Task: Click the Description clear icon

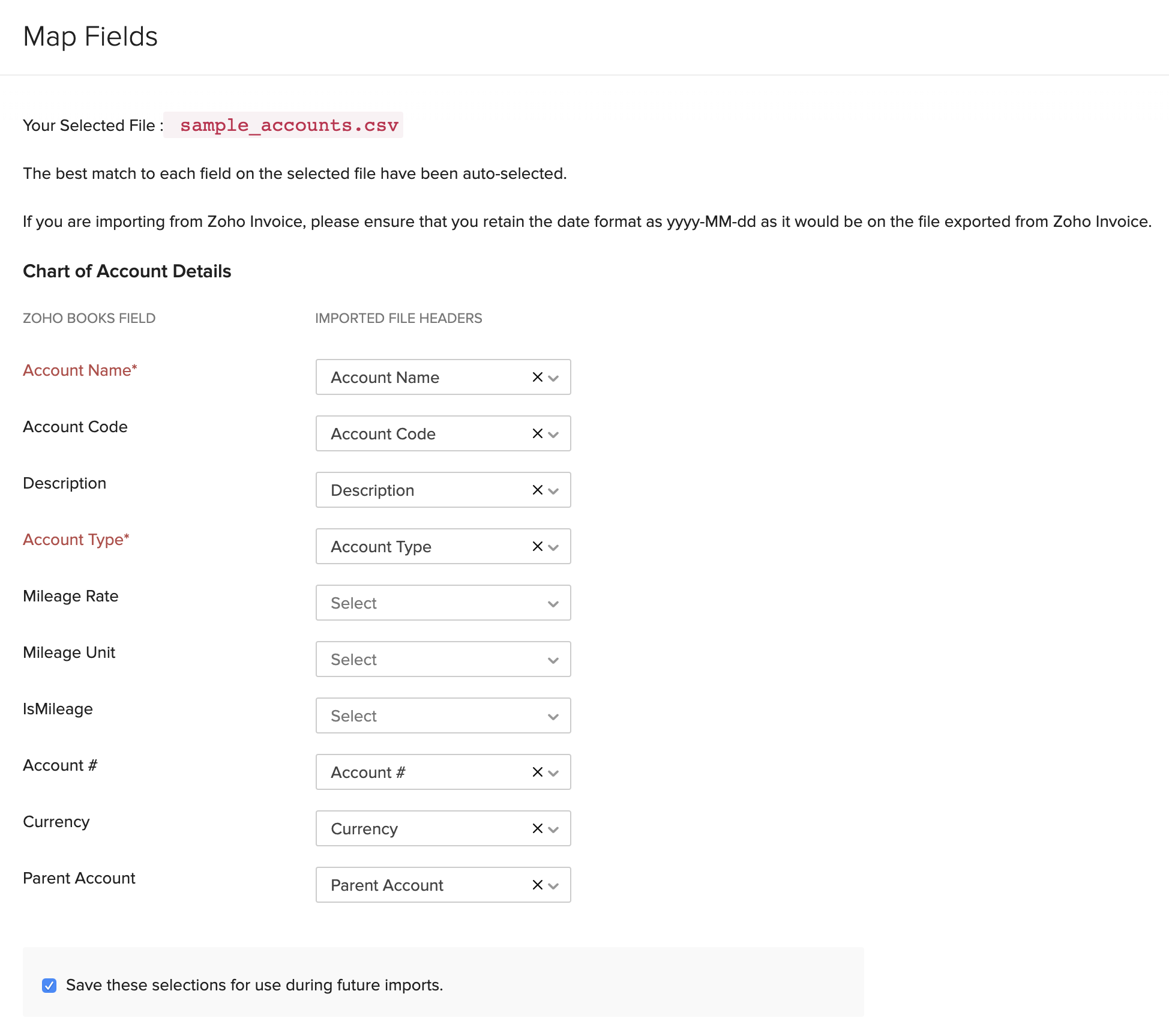Action: pyautogui.click(x=536, y=490)
